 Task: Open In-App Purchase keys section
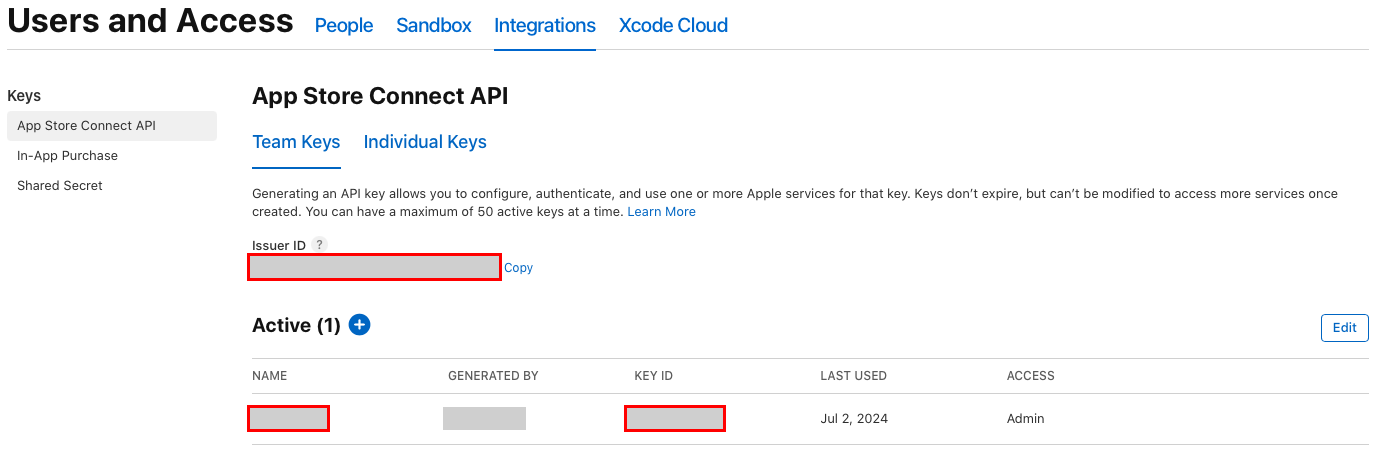pyautogui.click(x=68, y=156)
